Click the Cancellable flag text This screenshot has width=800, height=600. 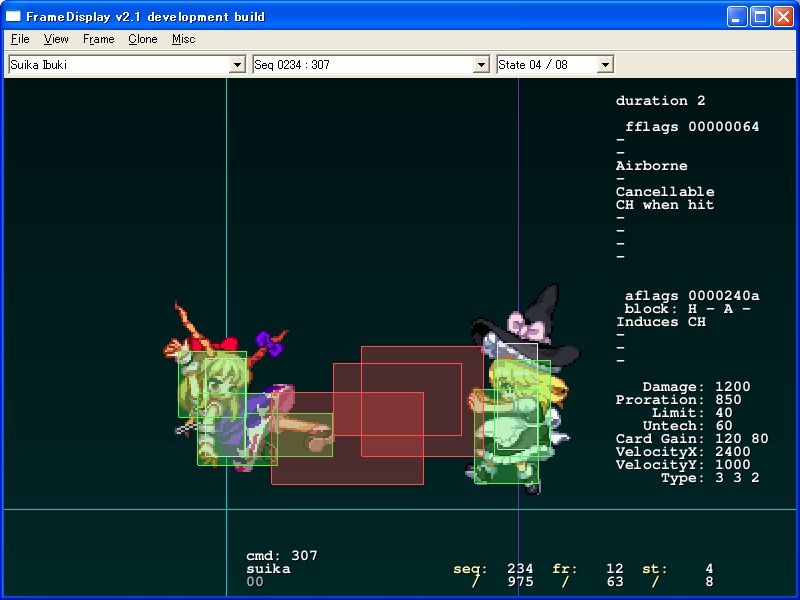tap(665, 192)
